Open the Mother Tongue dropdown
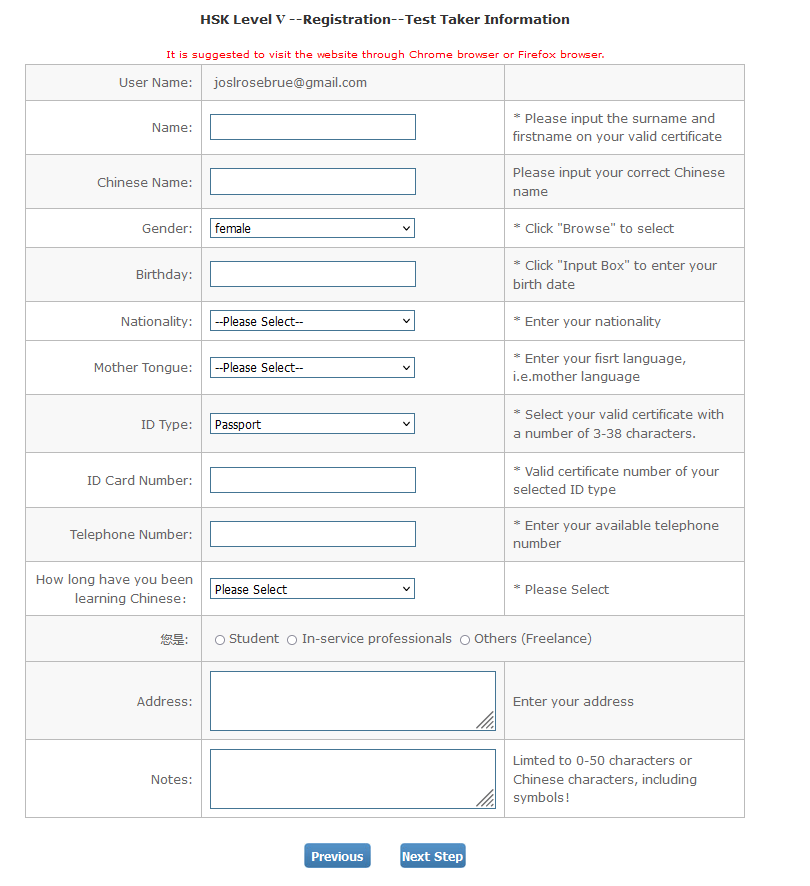 coord(312,367)
